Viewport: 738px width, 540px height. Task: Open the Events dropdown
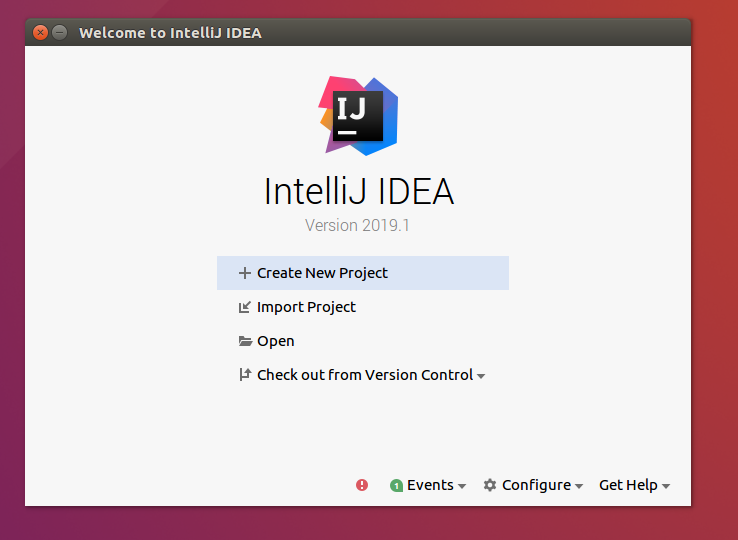coord(430,485)
